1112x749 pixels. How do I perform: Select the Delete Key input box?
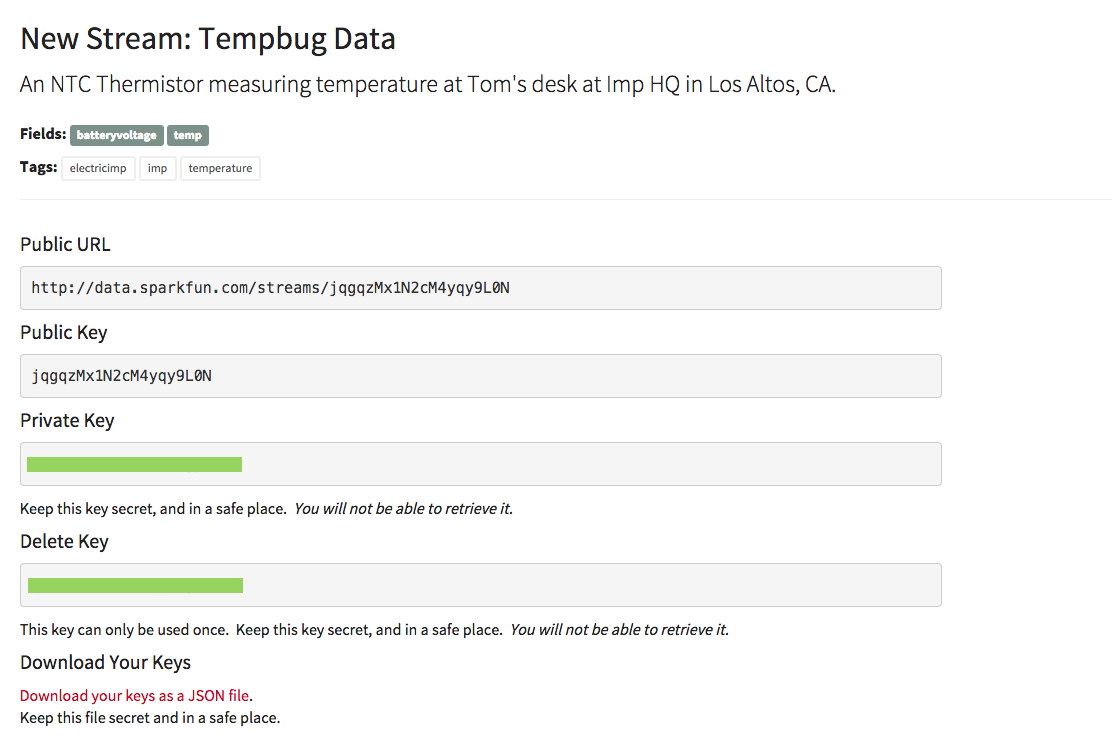[x=590, y=585]
